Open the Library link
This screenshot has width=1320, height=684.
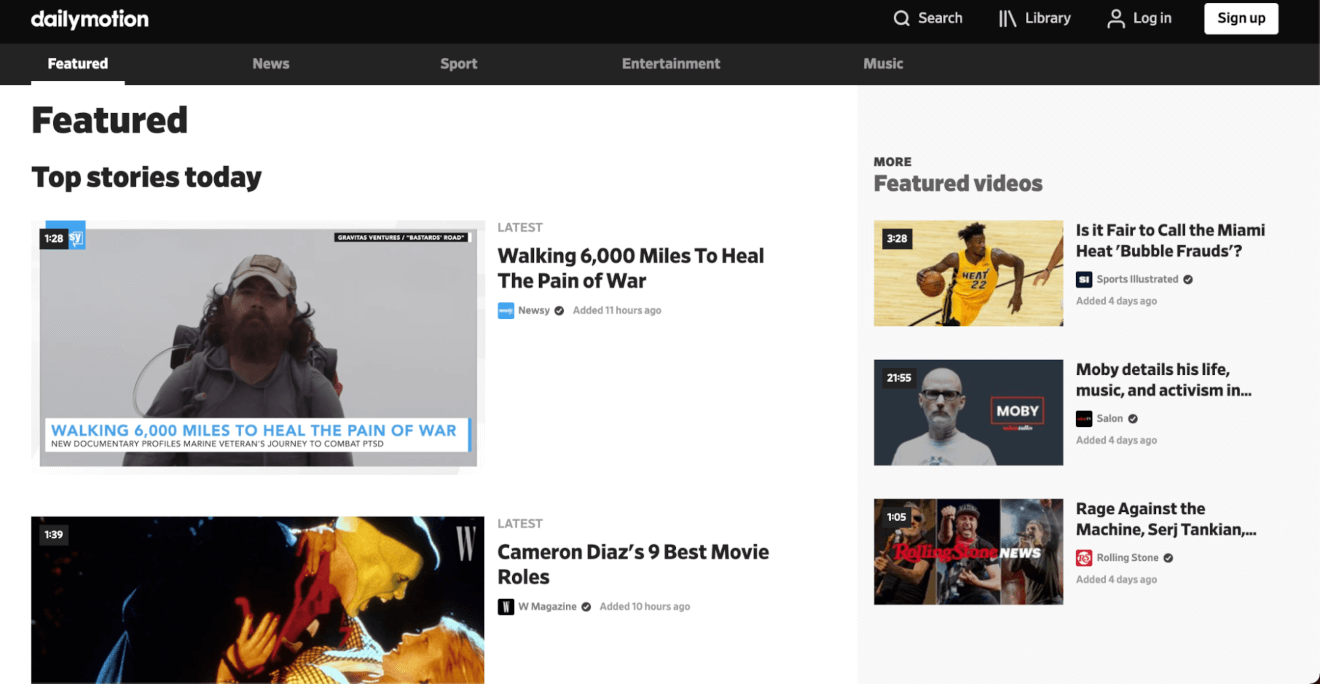(x=1048, y=18)
